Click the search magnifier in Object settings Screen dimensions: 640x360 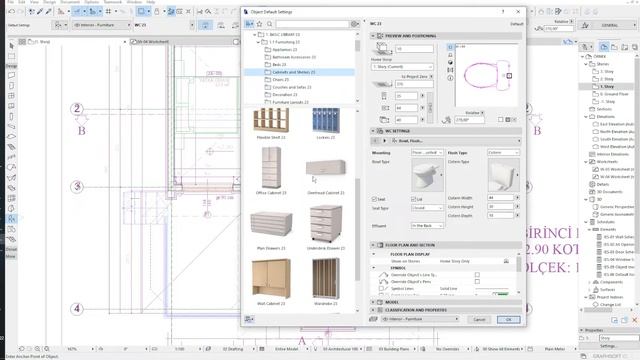click(269, 24)
